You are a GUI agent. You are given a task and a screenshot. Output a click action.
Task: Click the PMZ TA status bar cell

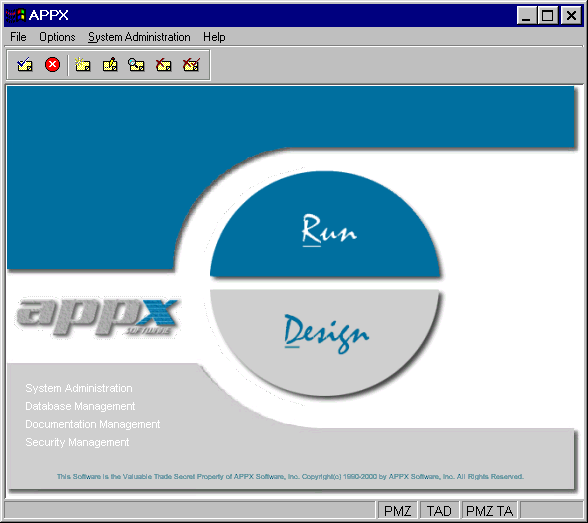click(x=489, y=511)
